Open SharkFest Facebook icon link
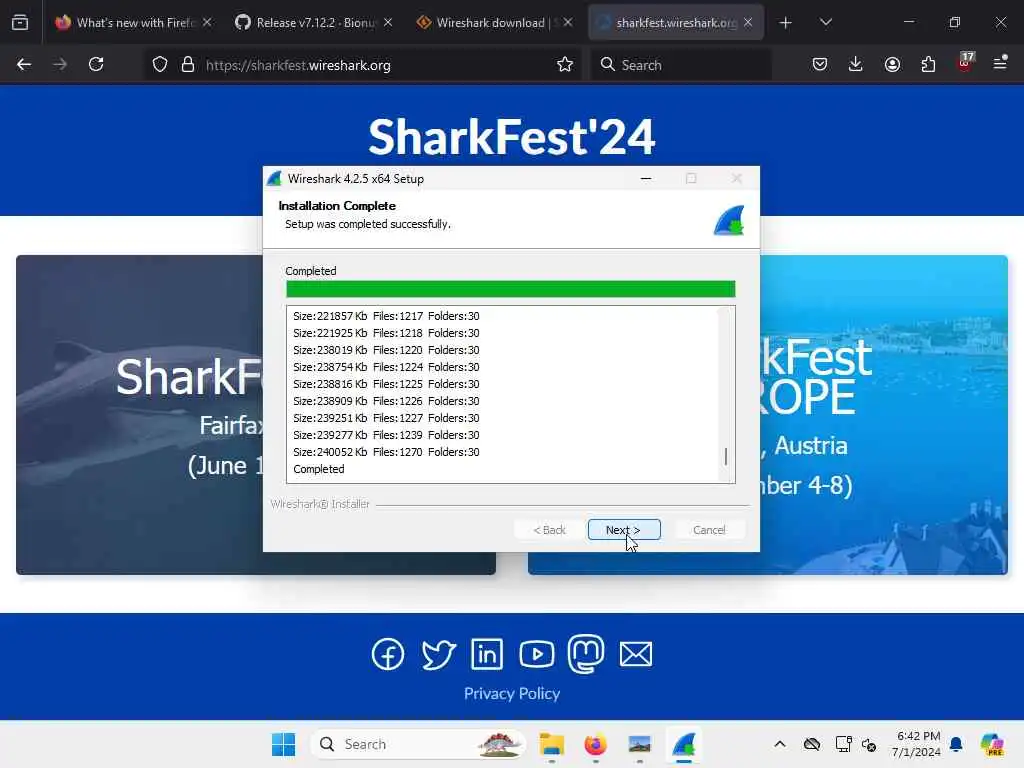Viewport: 1024px width, 768px height. [x=388, y=654]
